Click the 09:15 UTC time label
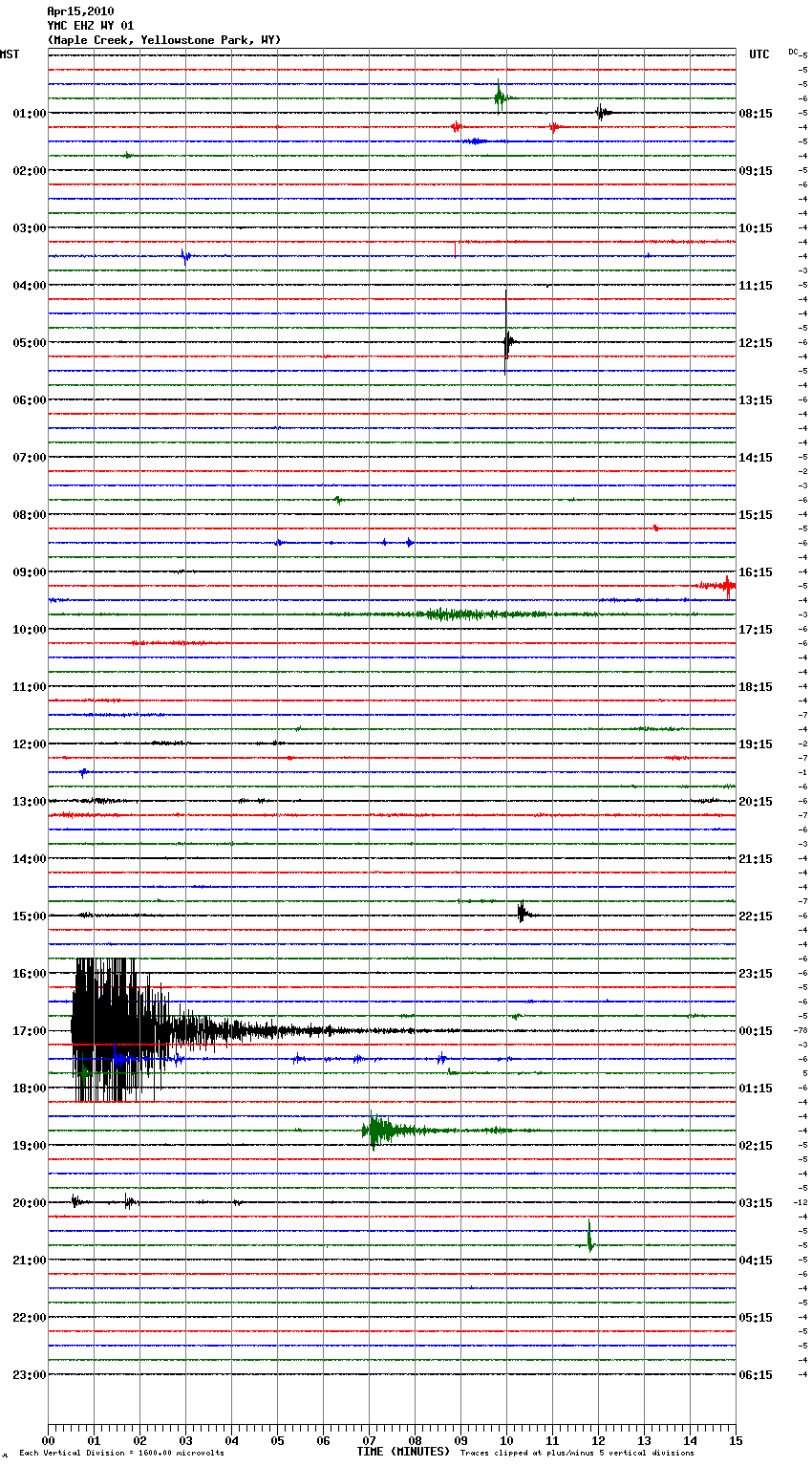This screenshot has width=812, height=1466. point(756,171)
